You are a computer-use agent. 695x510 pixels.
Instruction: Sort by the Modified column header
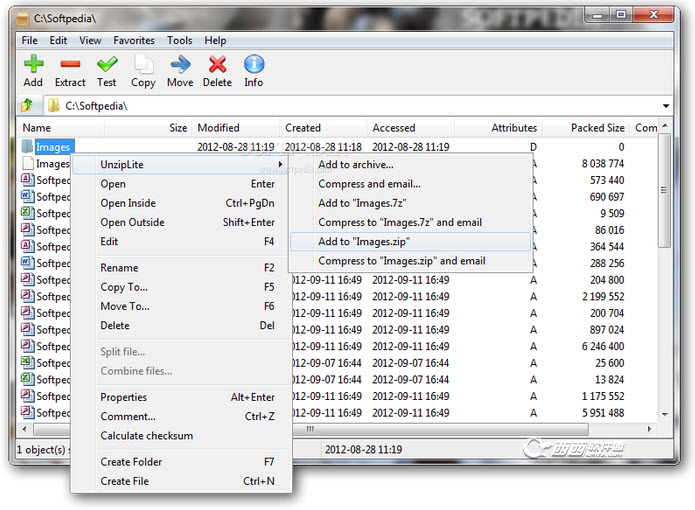coord(219,128)
